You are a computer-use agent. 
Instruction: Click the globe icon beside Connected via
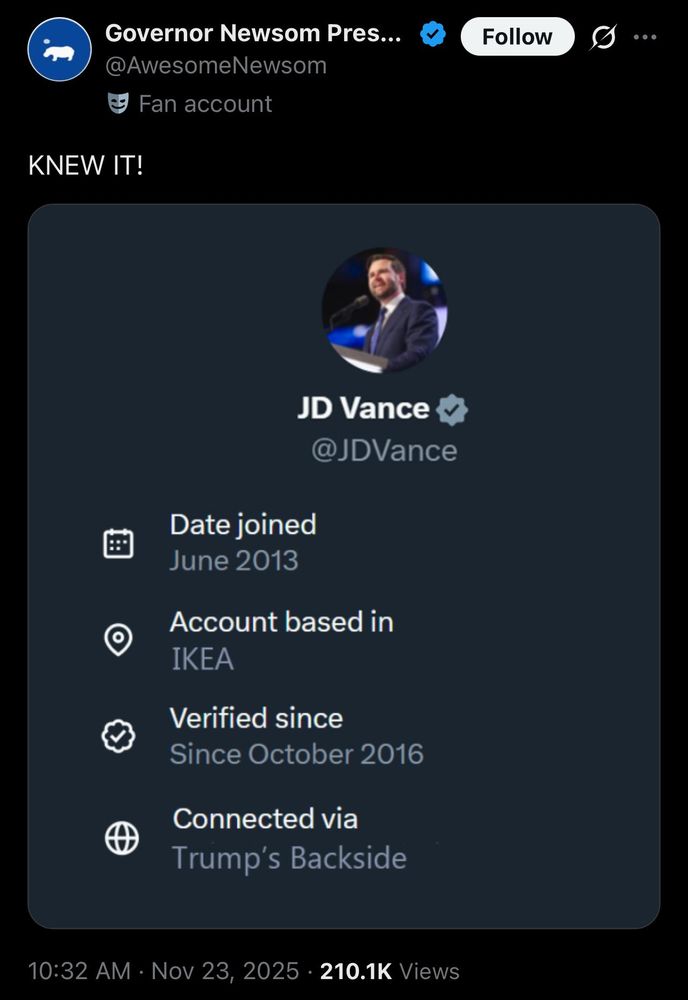click(x=121, y=838)
